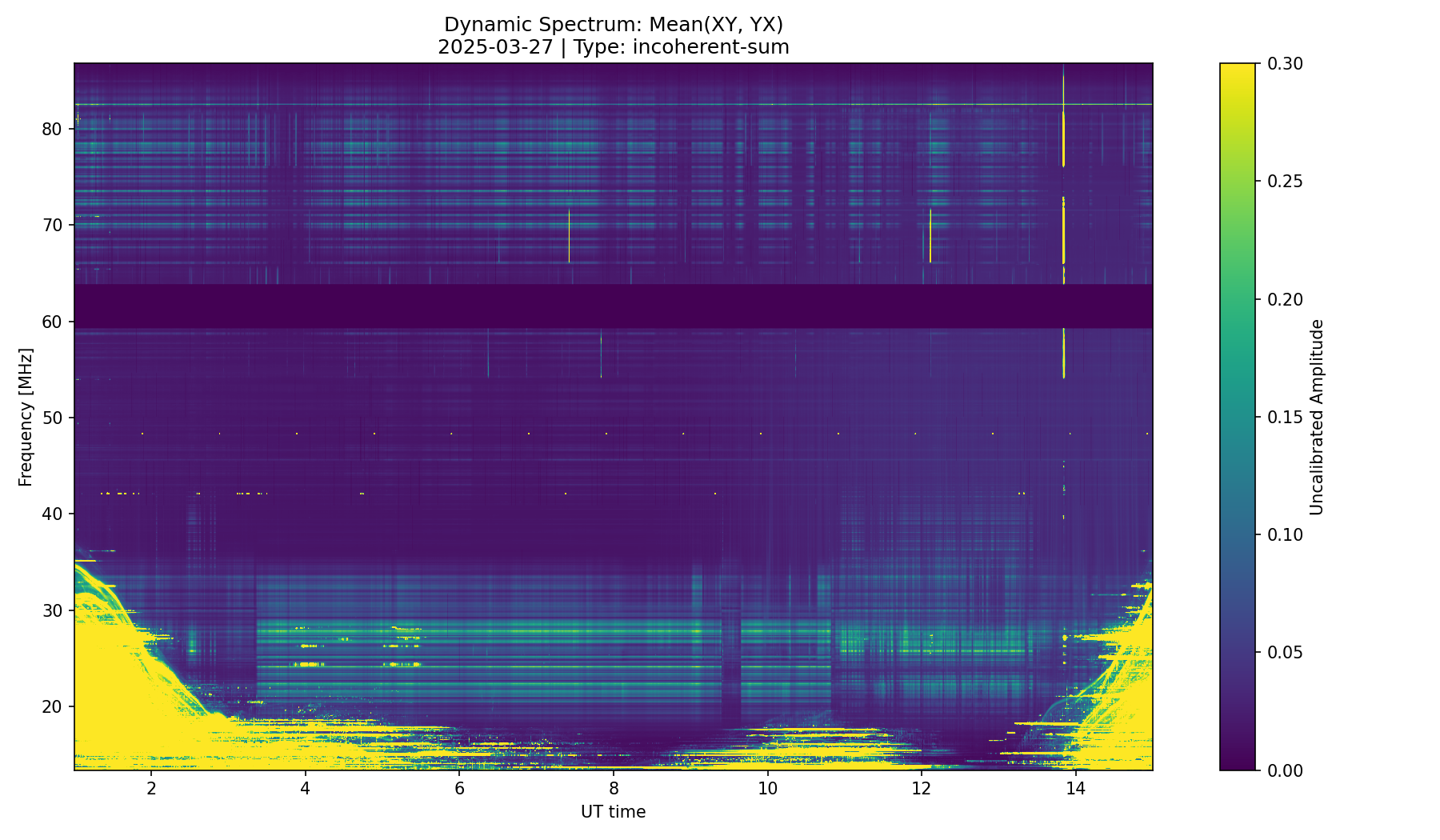Click the bright yellow vertical burst near 70 MHz

[x=1063, y=236]
